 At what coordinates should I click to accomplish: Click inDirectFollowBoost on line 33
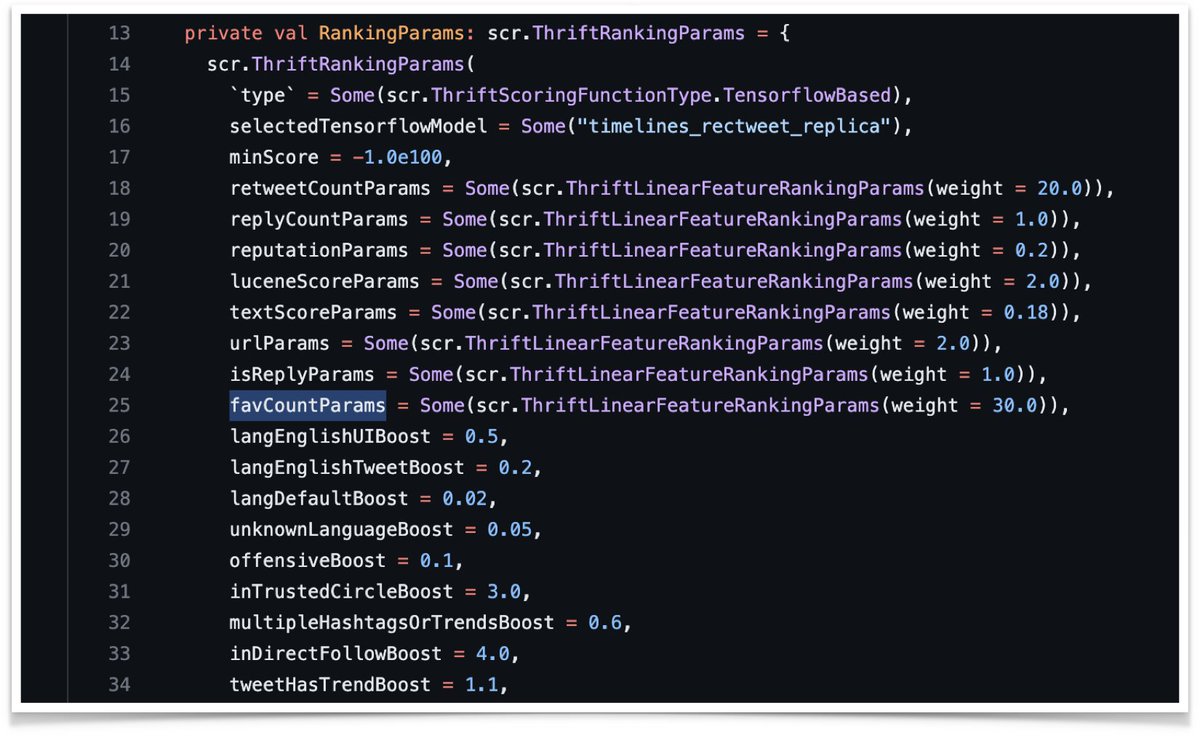[336, 653]
